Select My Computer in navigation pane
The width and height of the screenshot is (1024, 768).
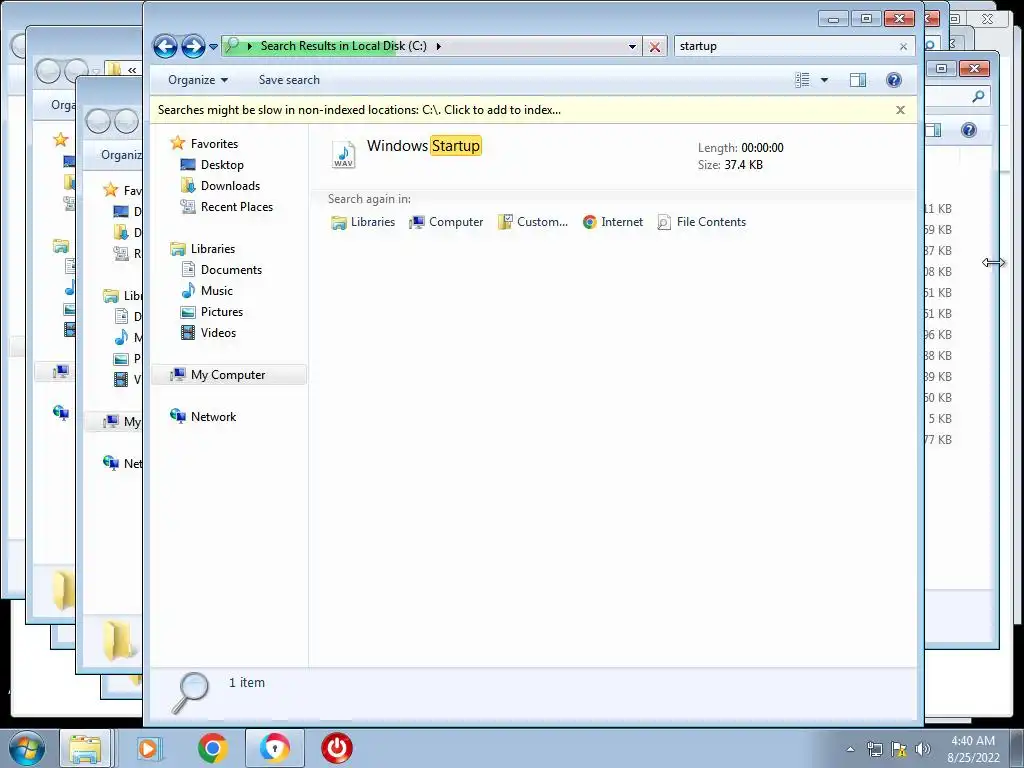point(228,375)
